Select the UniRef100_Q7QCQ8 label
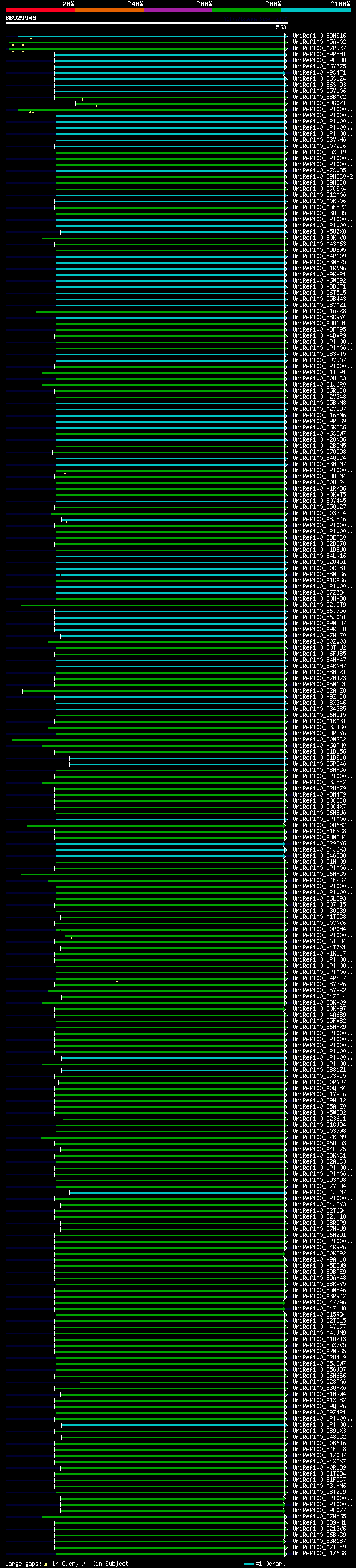The height and width of the screenshot is (1568, 356). 319,452
